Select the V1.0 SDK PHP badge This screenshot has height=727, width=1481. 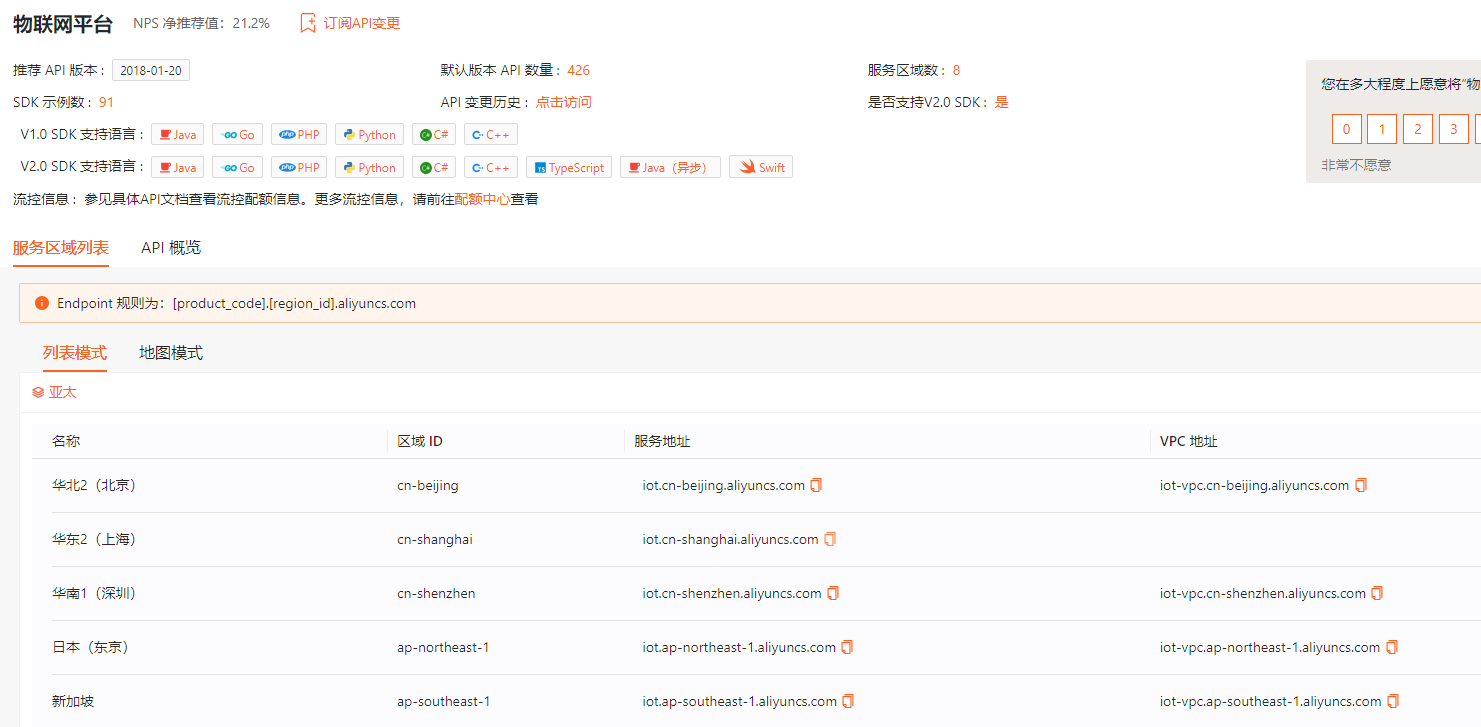pyautogui.click(x=299, y=135)
